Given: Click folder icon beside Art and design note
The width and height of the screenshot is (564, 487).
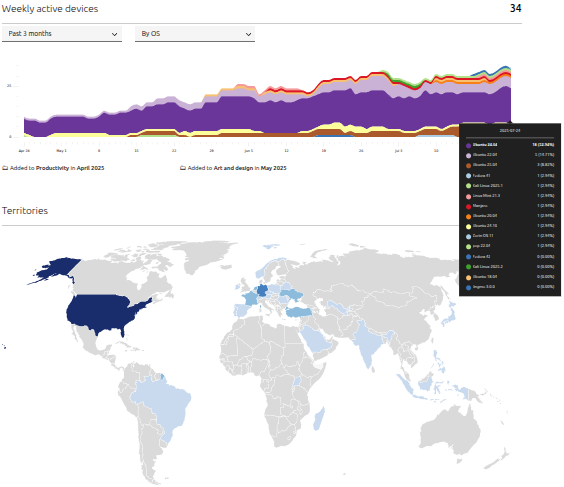Looking at the screenshot, I should coord(183,168).
